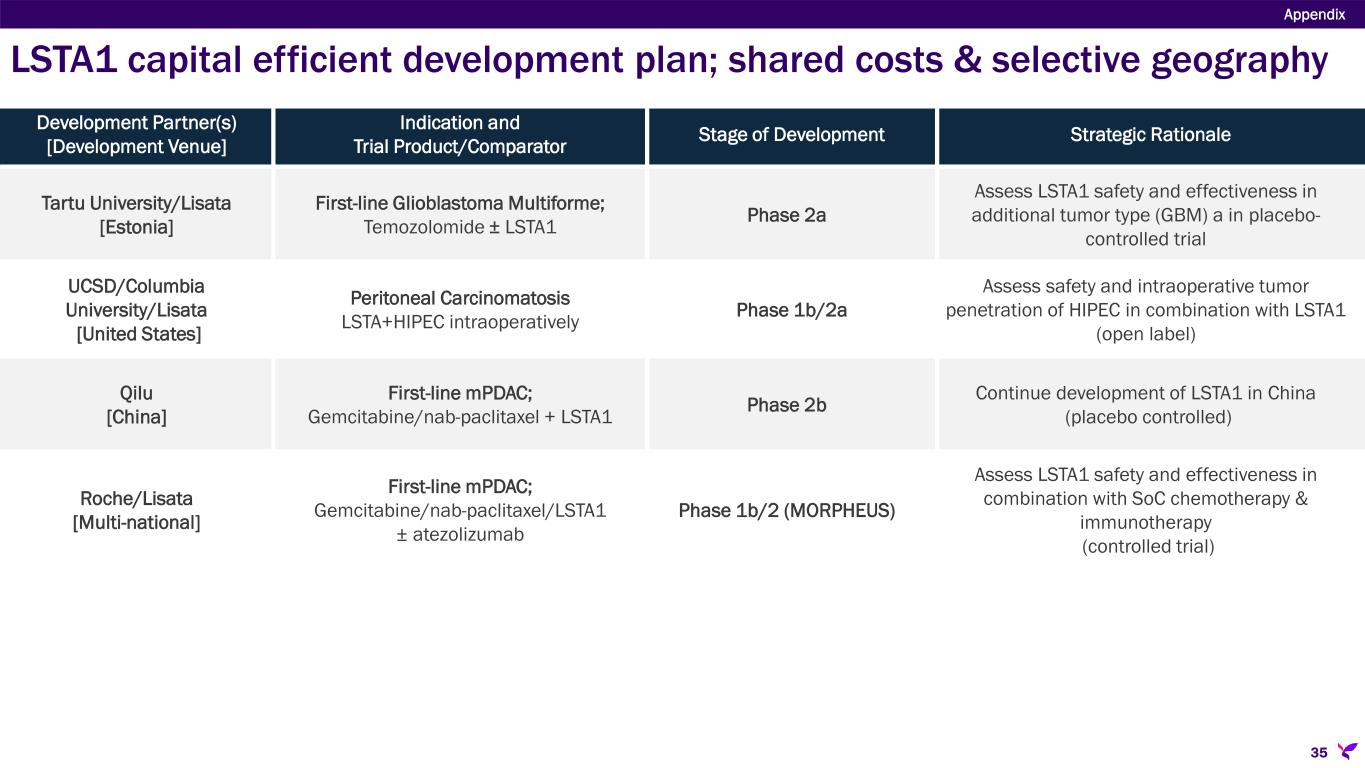Click the Phase 1b/2 (MORPHEUS) cell

[786, 511]
